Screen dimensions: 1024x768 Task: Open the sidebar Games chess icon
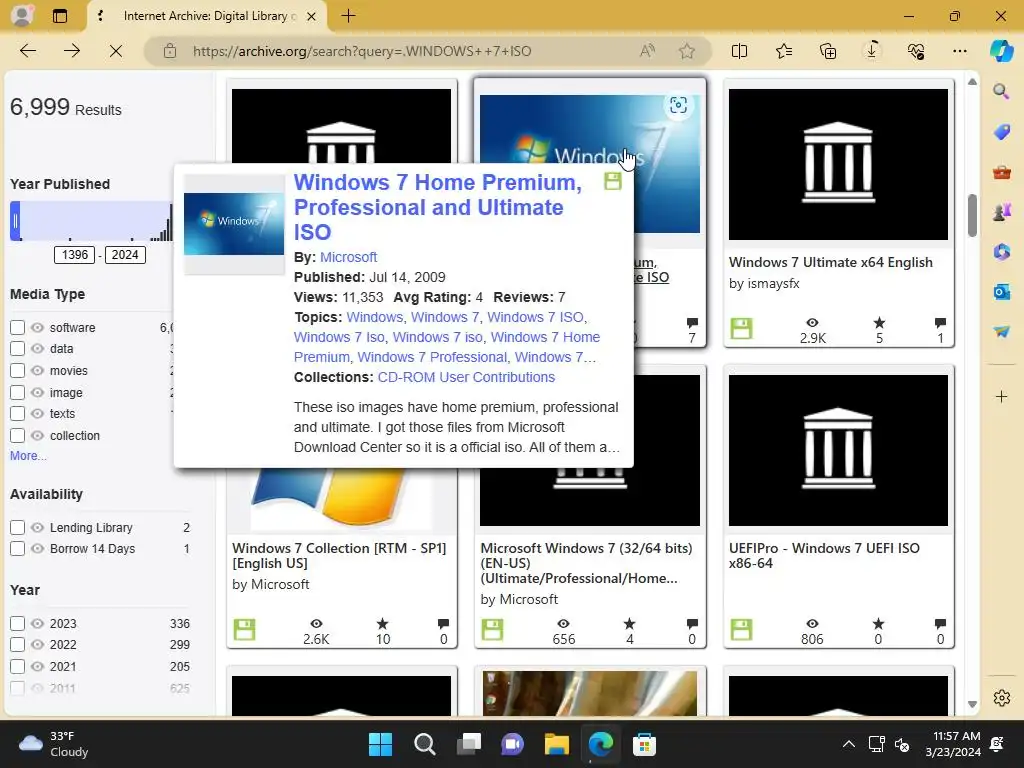[x=1001, y=212]
